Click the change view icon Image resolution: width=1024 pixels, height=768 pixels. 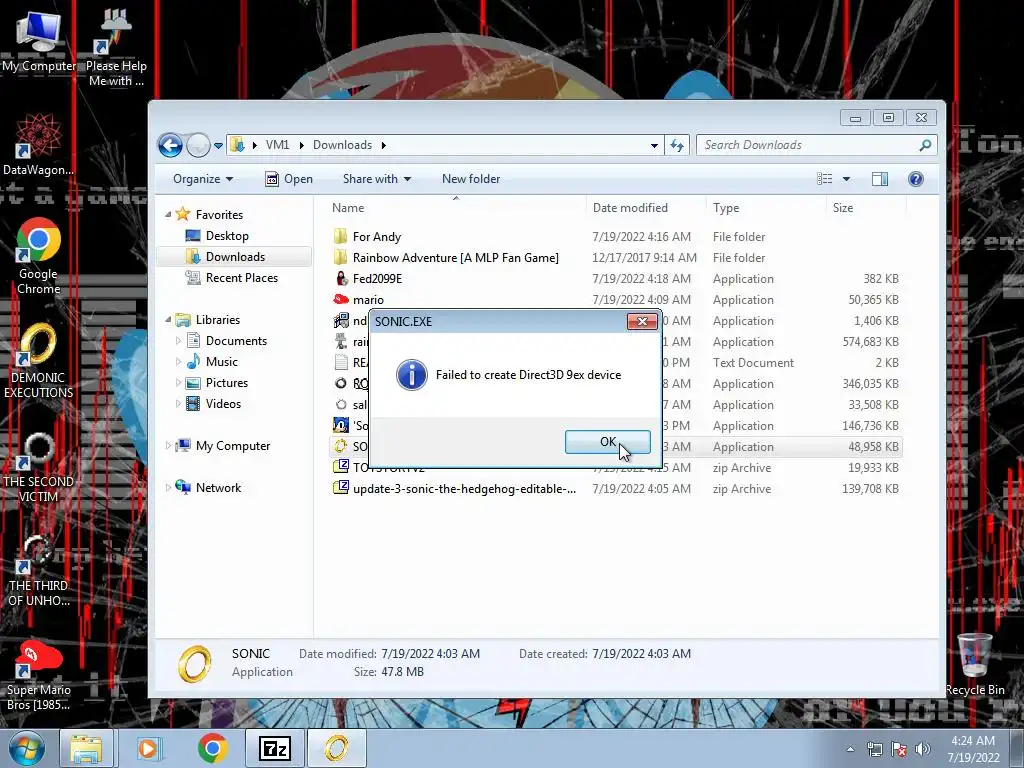(x=825, y=179)
